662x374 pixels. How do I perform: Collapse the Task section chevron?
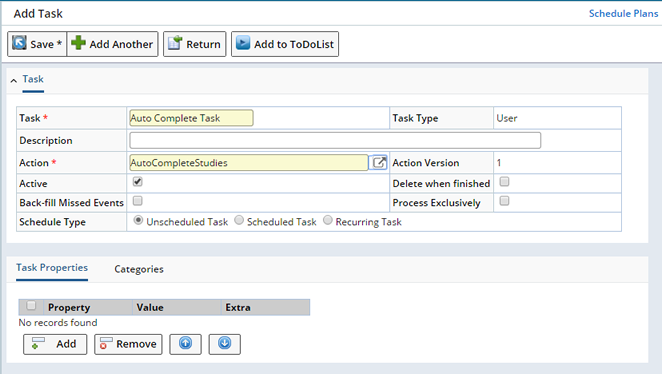[x=14, y=80]
